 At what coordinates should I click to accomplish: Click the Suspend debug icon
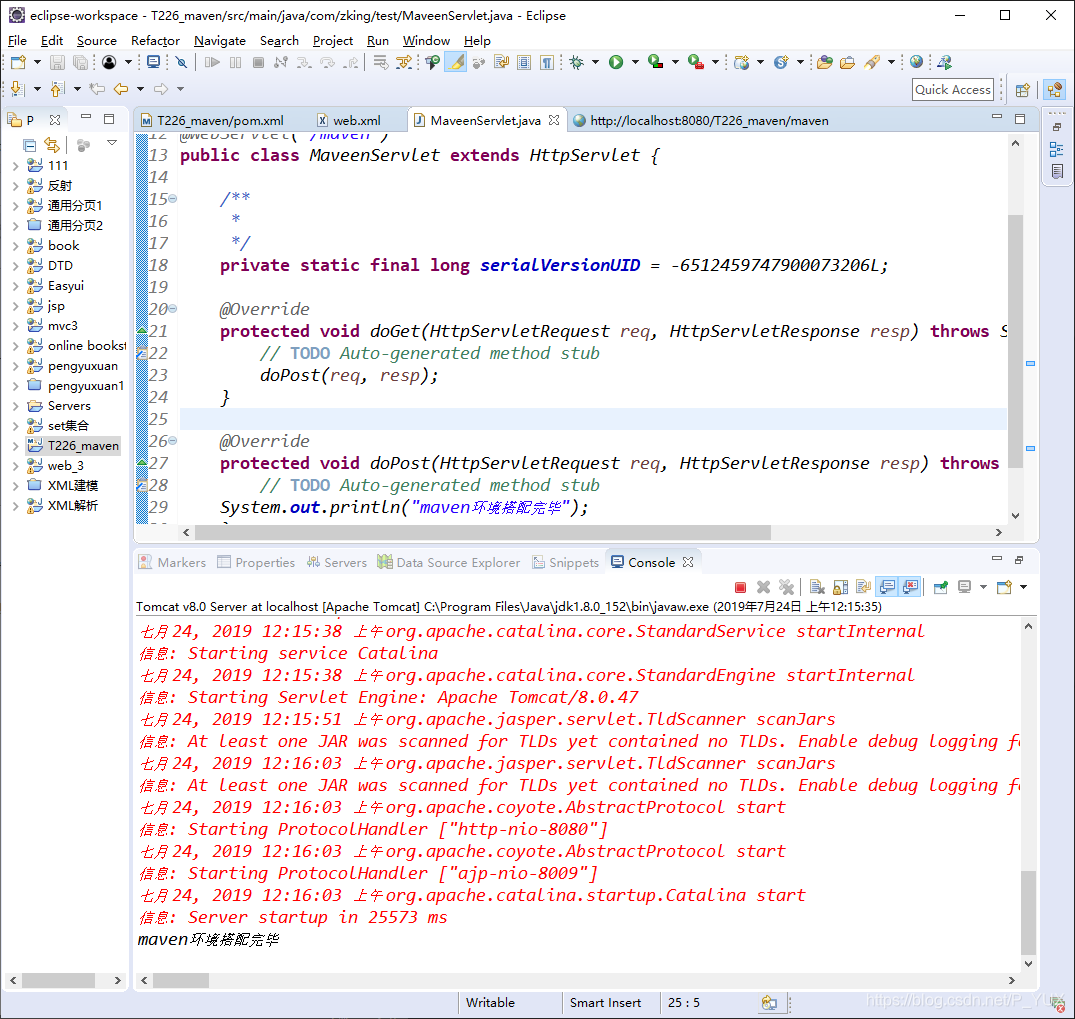pos(236,62)
